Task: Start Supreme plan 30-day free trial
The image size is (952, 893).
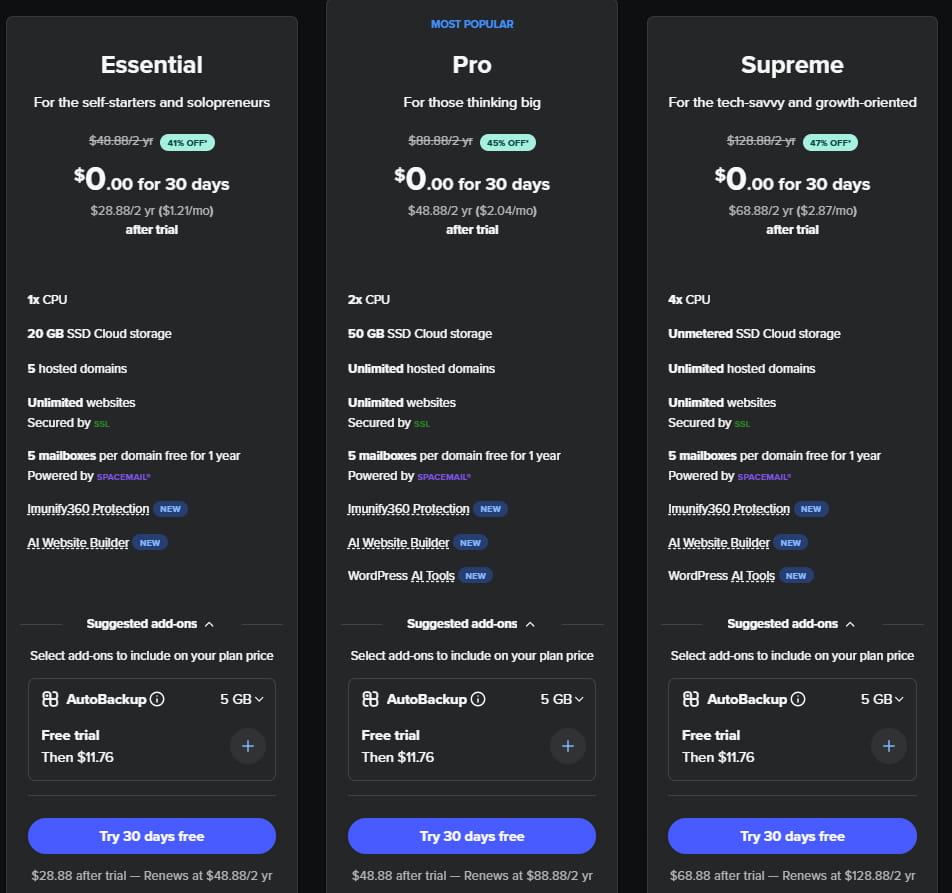Action: pos(792,836)
